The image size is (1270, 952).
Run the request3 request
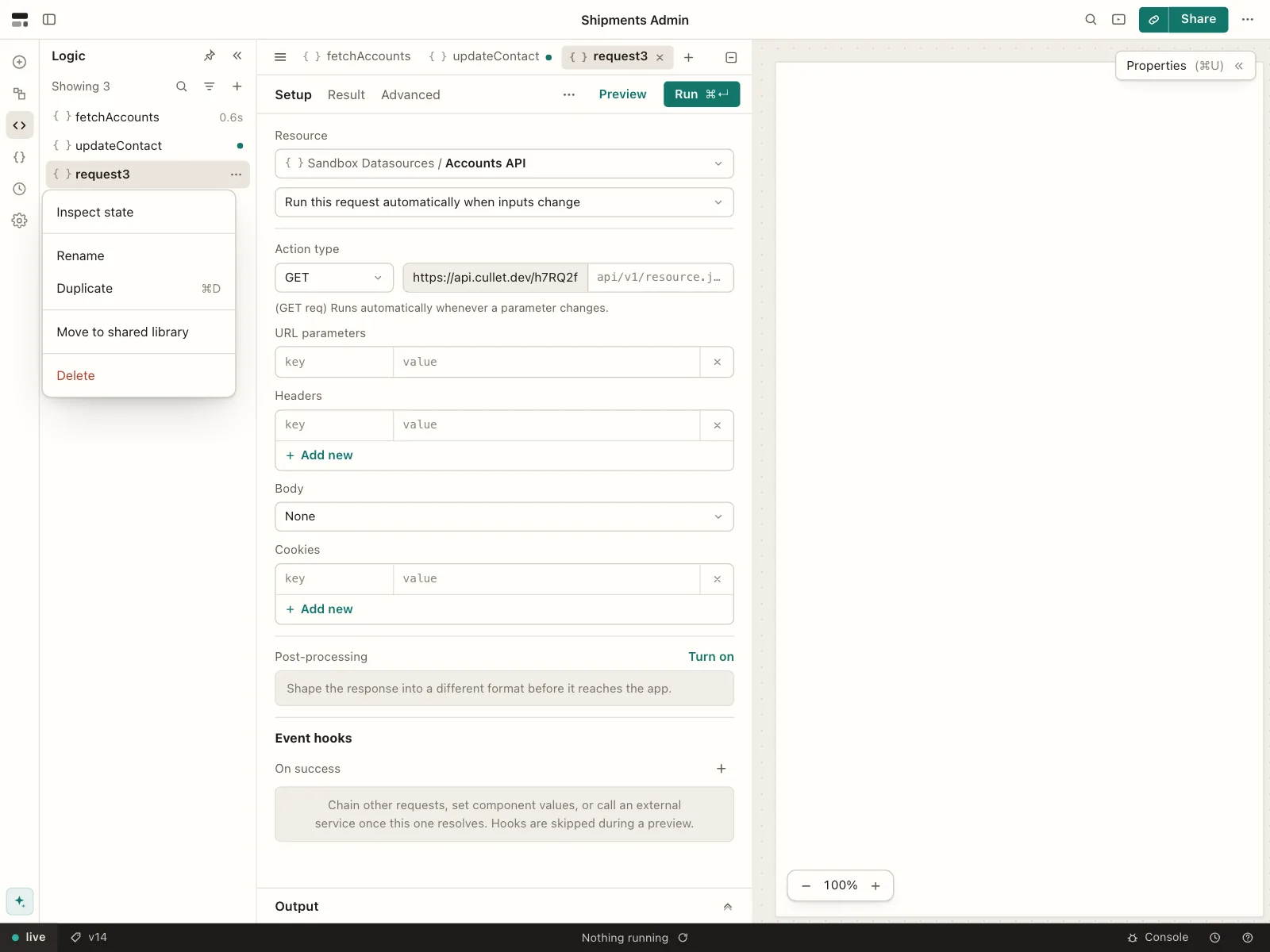(x=702, y=94)
